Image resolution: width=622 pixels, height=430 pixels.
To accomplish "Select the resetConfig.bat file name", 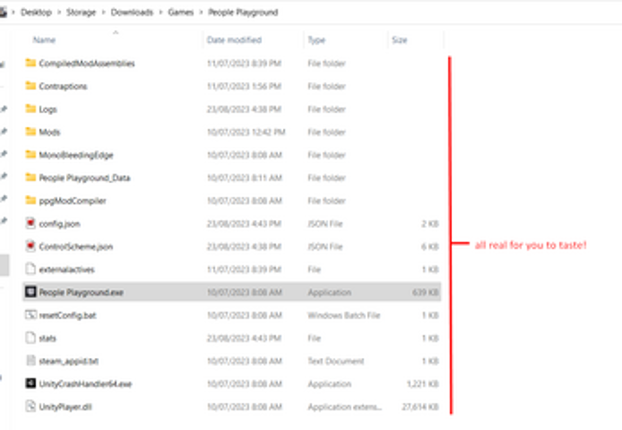I will click(x=68, y=316).
